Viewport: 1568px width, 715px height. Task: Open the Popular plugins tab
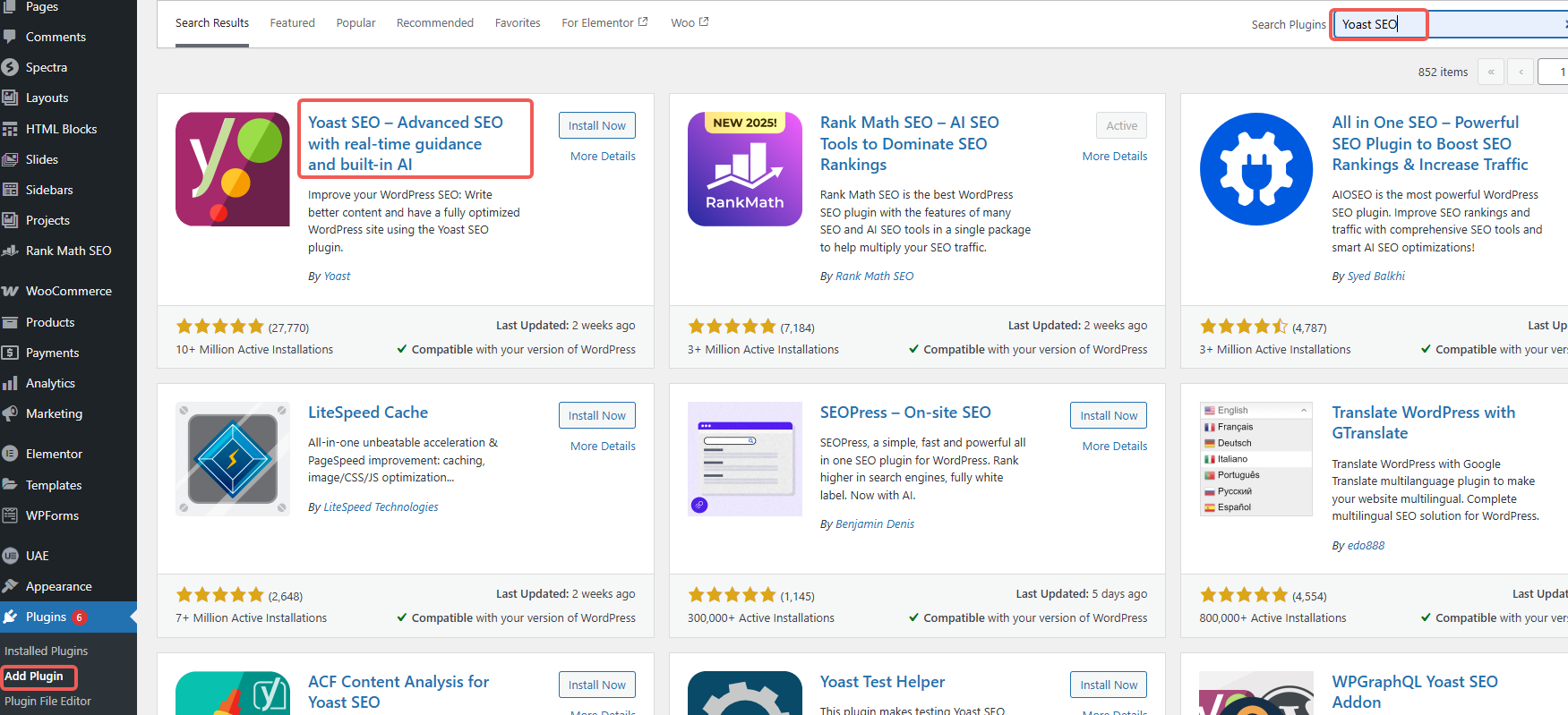(356, 22)
